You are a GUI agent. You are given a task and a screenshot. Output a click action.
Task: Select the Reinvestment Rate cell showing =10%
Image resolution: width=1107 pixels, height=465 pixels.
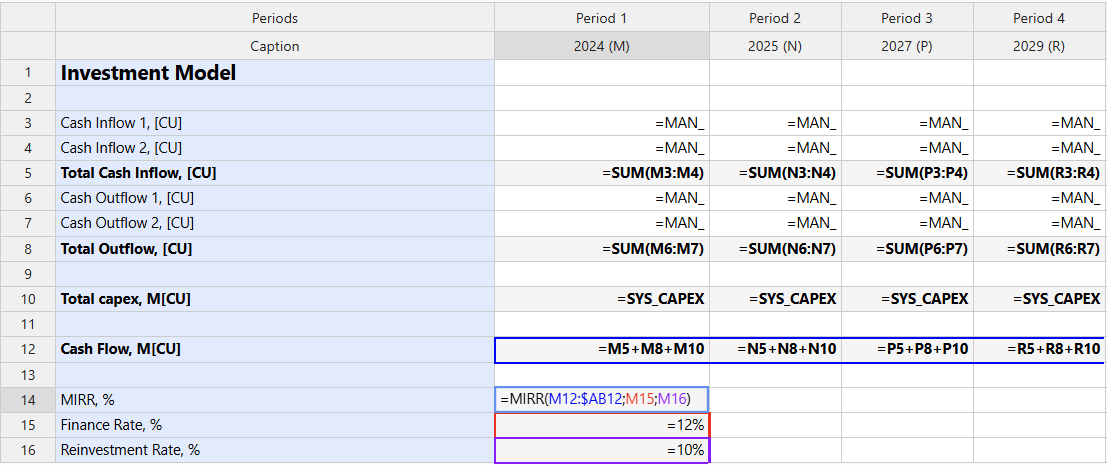[x=602, y=450]
